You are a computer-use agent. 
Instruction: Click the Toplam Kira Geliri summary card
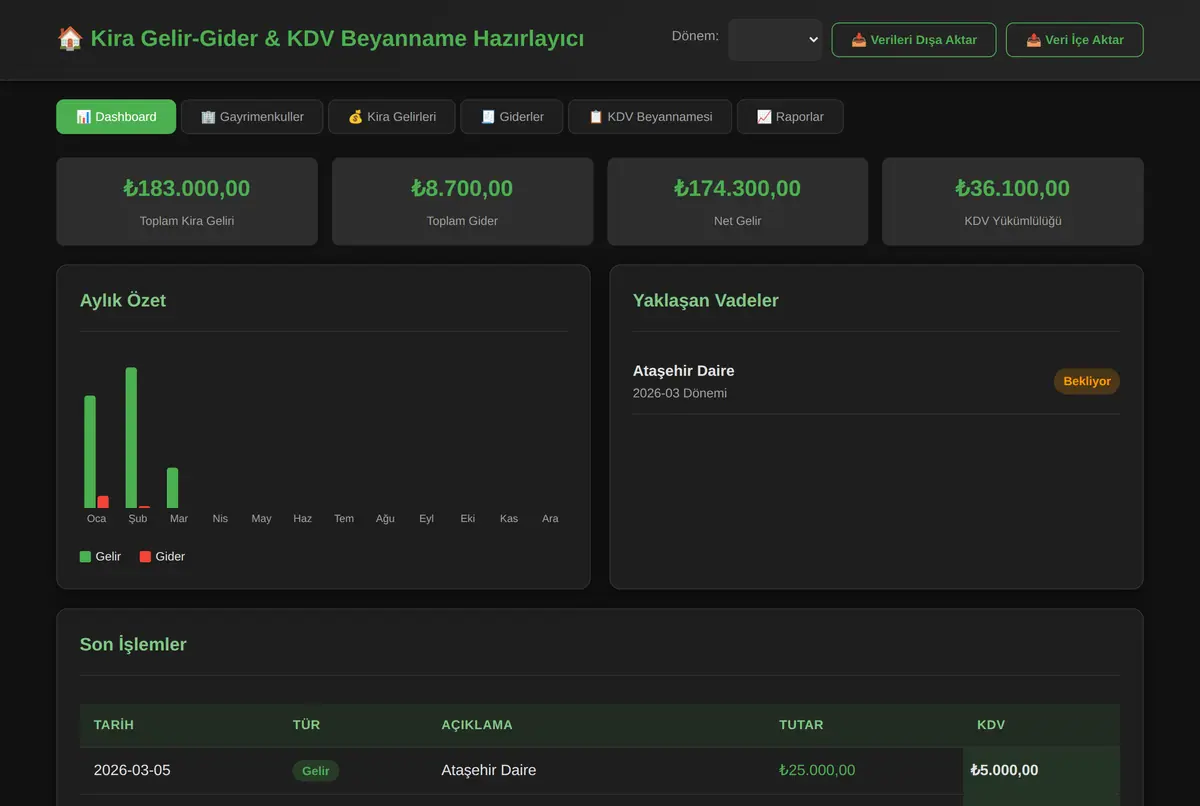(187, 201)
